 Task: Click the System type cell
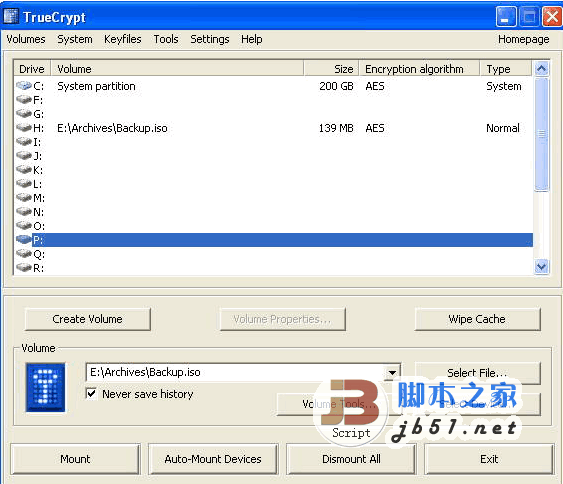(x=504, y=86)
